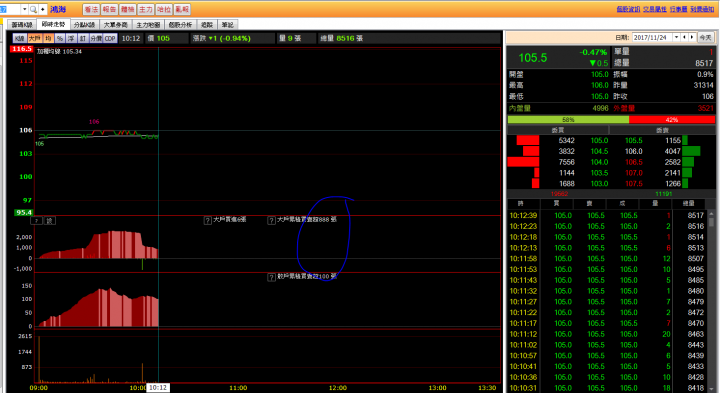720x393 pixels.
Task: Click bid price 105.0 in order book
Action: click(x=599, y=140)
